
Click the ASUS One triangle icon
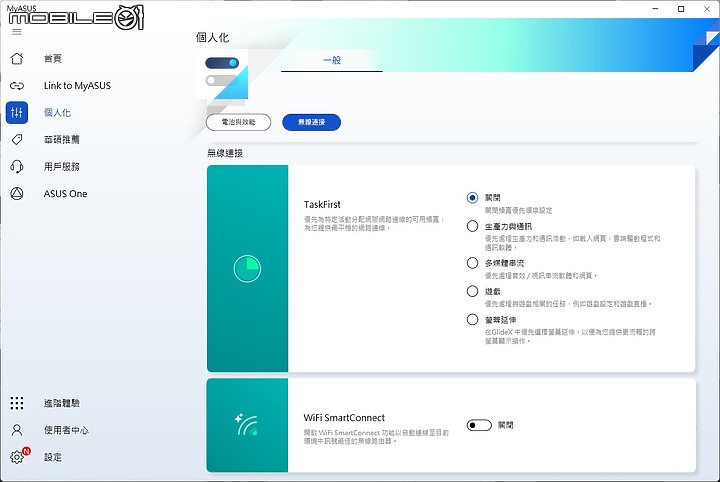pyautogui.click(x=17, y=193)
